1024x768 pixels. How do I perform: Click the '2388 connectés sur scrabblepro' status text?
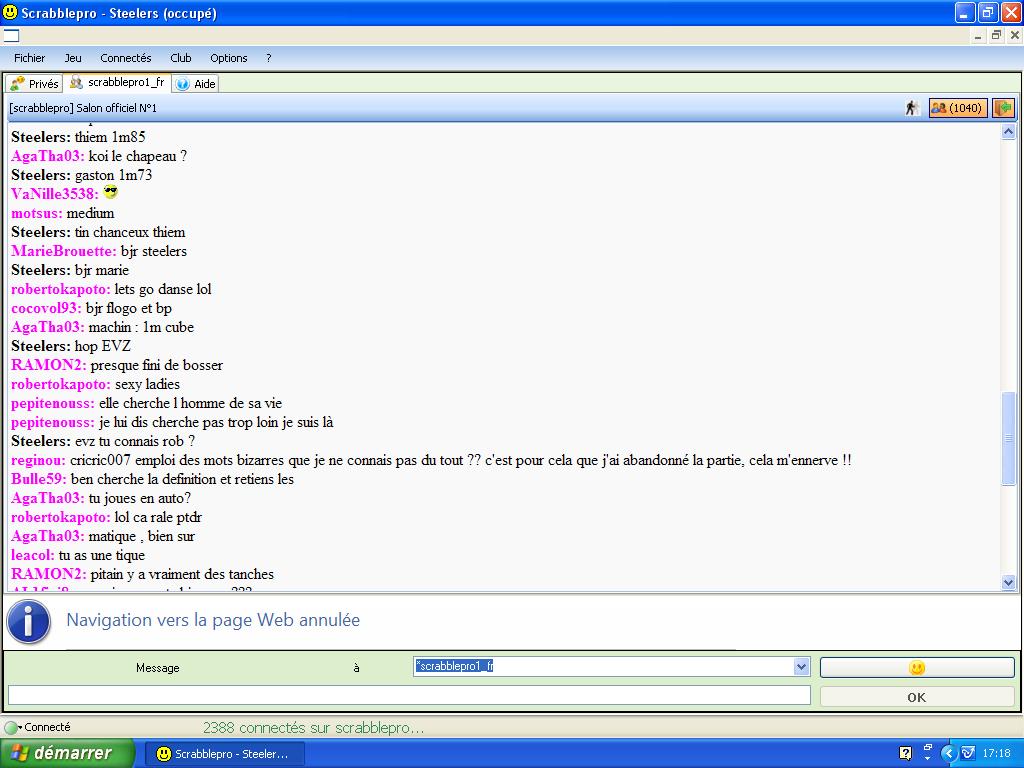pyautogui.click(x=313, y=728)
